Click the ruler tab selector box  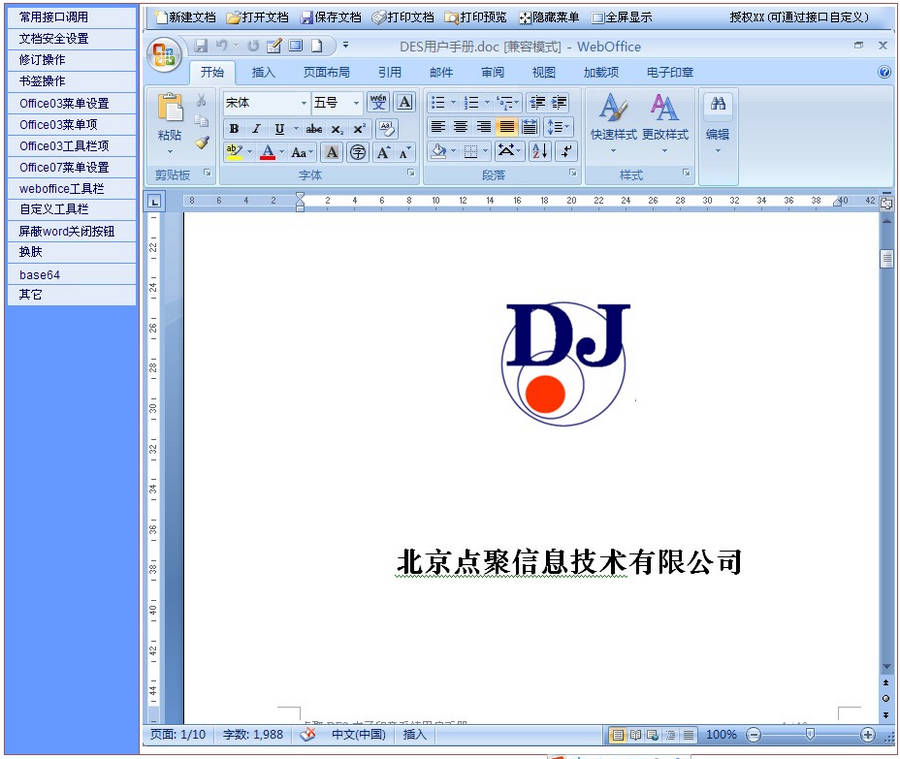[x=154, y=202]
